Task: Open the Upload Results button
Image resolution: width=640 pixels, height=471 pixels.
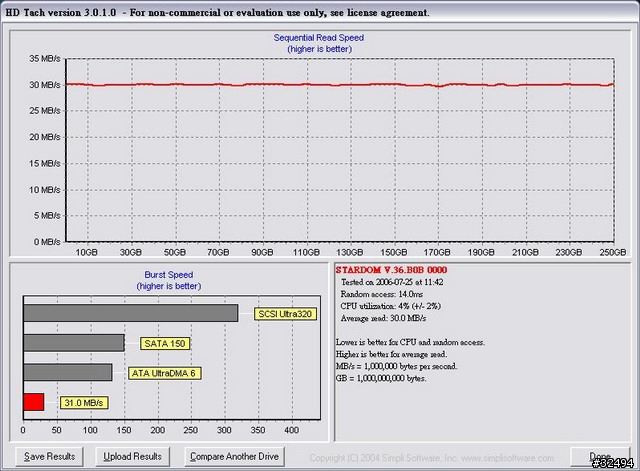Action: (x=132, y=456)
